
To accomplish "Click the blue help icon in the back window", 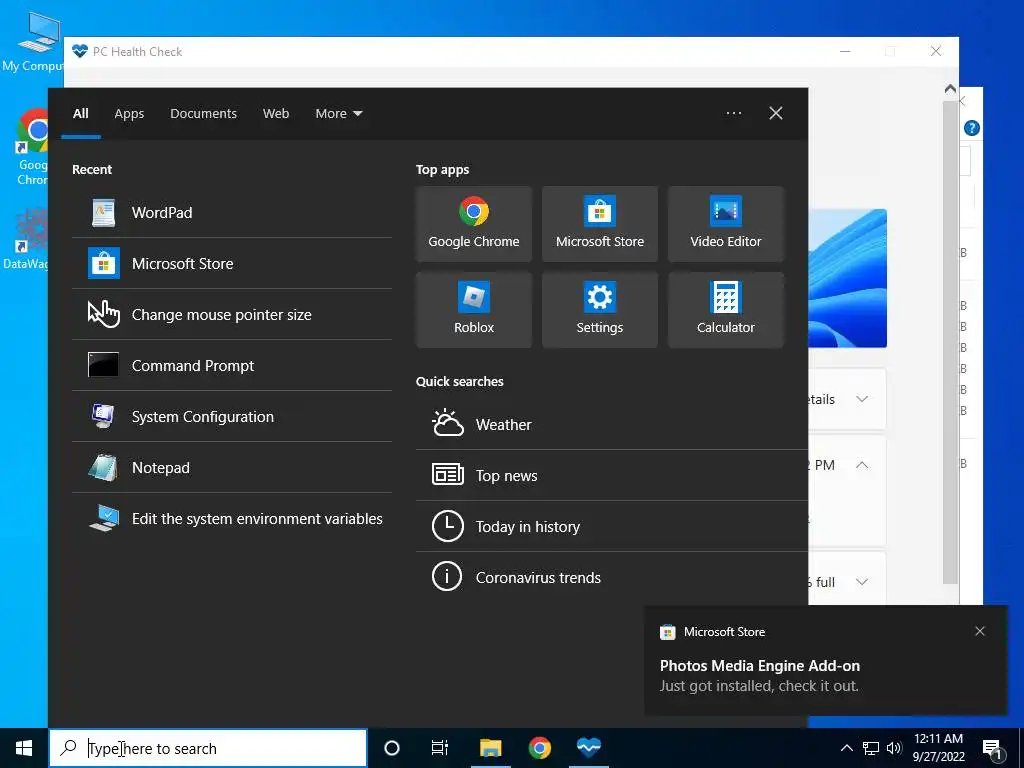I will coord(972,128).
